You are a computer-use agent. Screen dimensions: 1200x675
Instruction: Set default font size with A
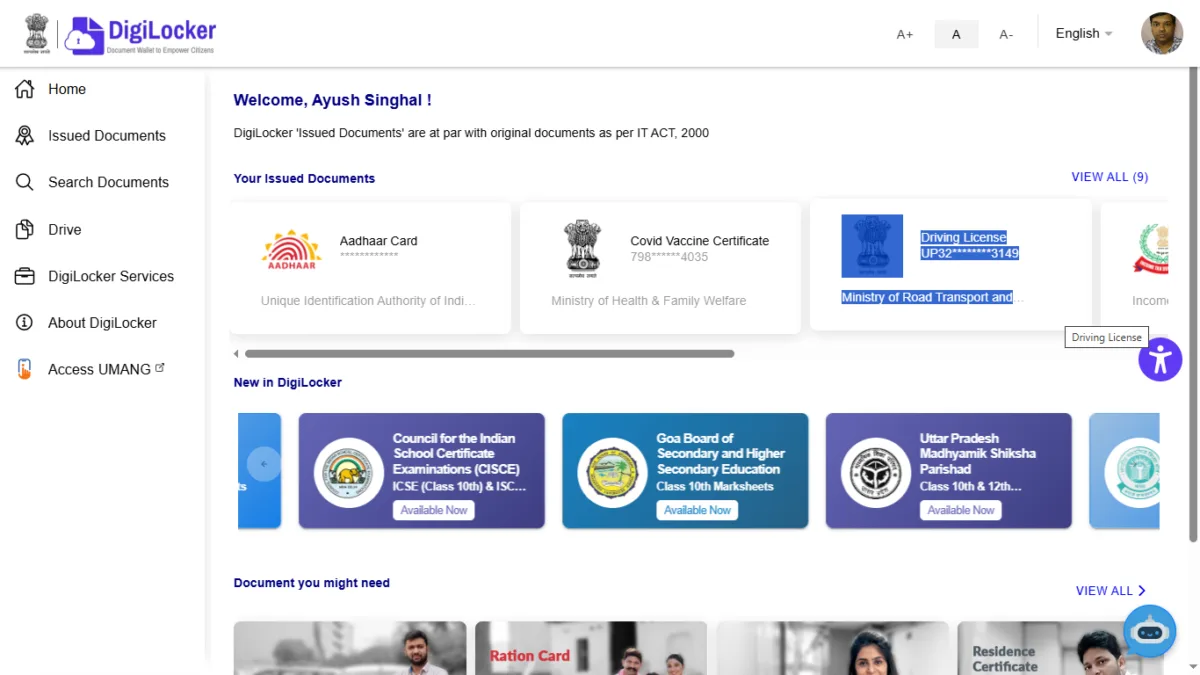tap(956, 34)
